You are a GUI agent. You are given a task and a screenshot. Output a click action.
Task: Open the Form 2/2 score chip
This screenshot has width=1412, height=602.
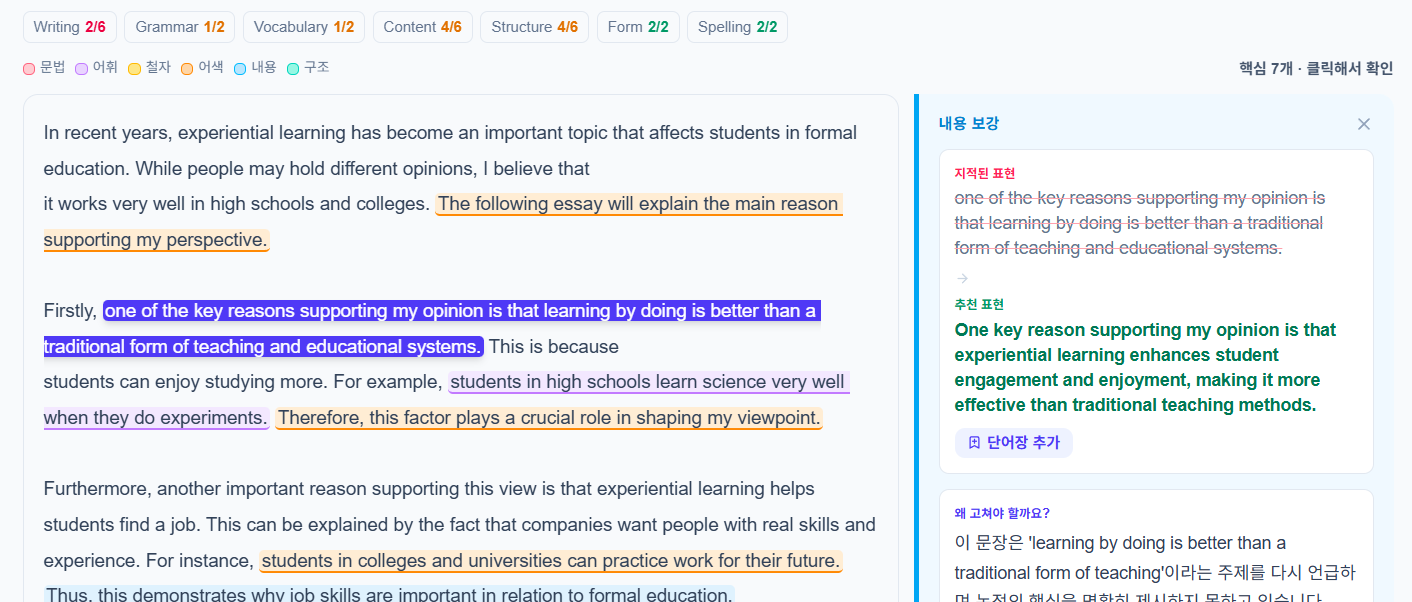[x=638, y=27]
